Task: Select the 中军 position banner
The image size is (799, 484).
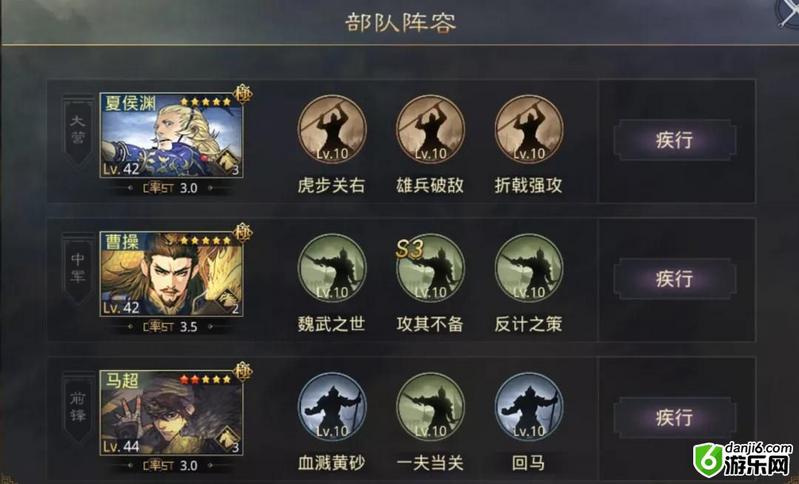Action: click(x=77, y=269)
